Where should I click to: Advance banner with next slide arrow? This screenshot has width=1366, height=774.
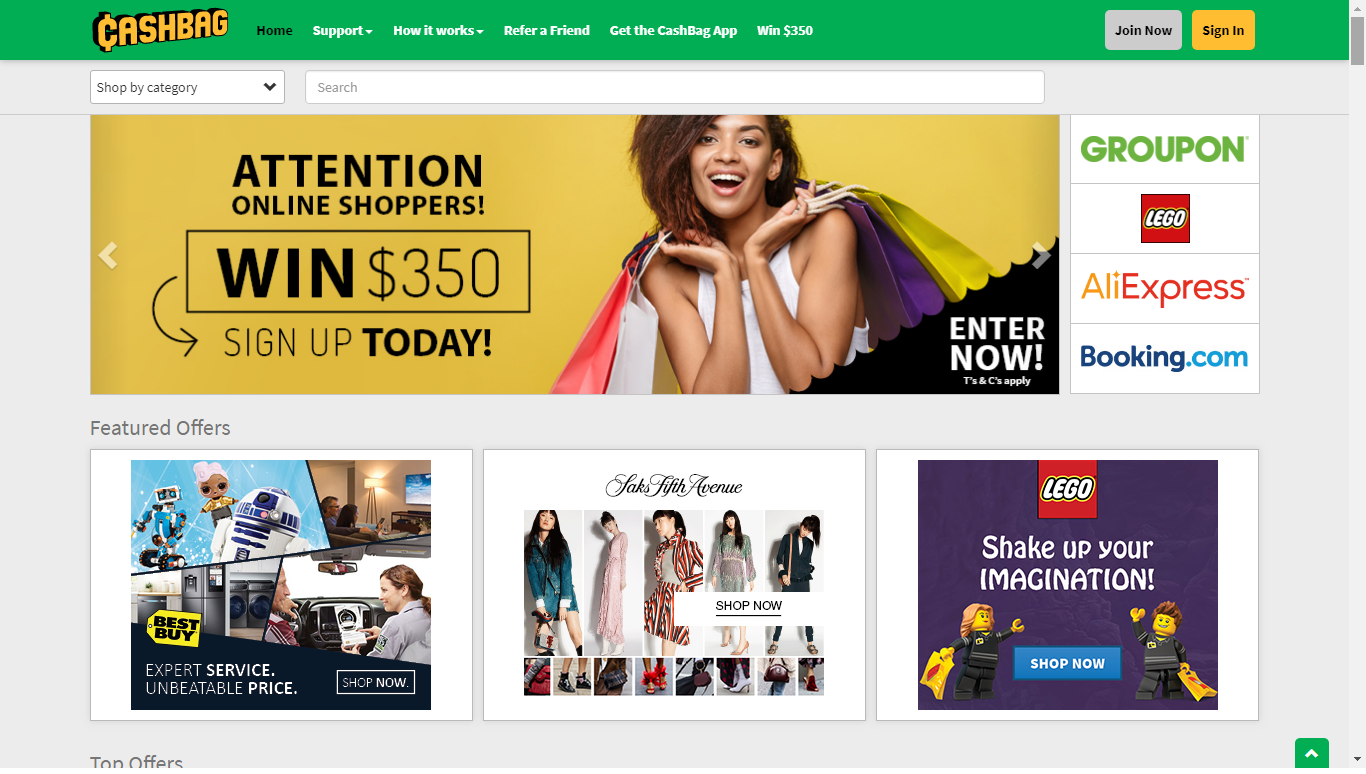click(1041, 256)
